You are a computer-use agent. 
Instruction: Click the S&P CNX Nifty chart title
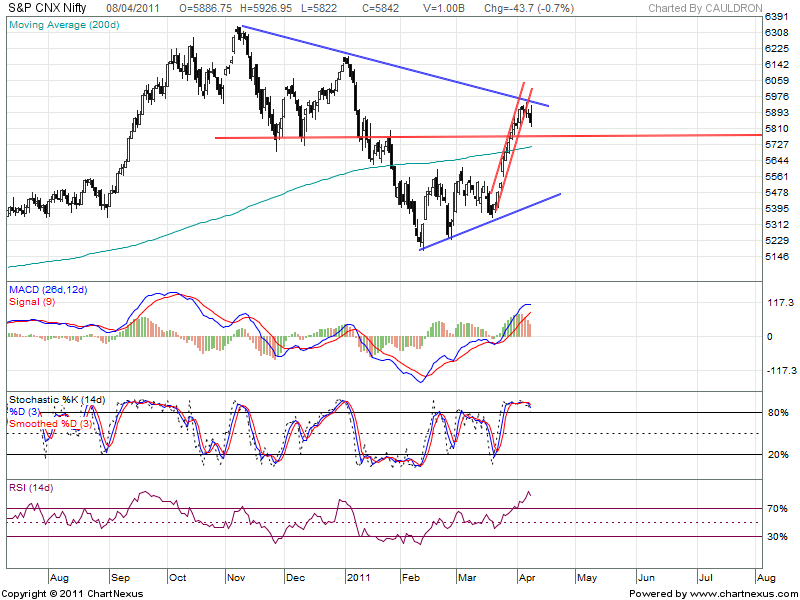pyautogui.click(x=50, y=7)
